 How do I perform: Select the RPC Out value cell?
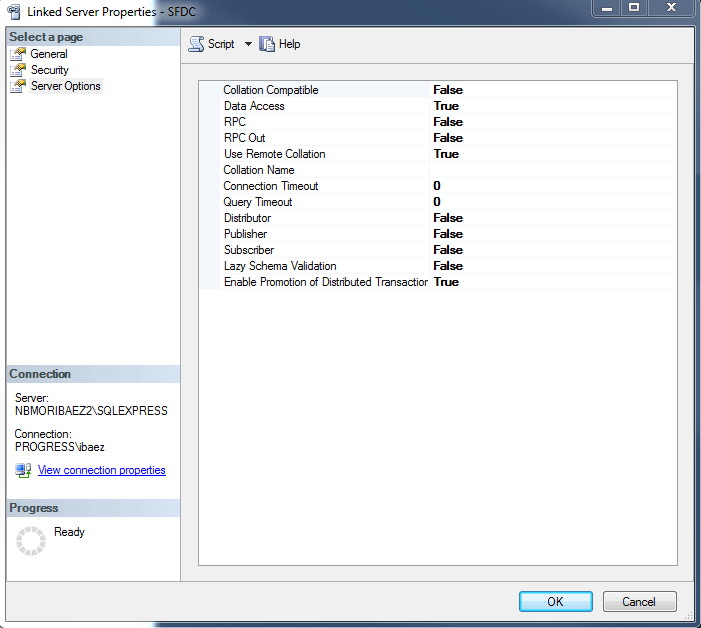tap(553, 138)
